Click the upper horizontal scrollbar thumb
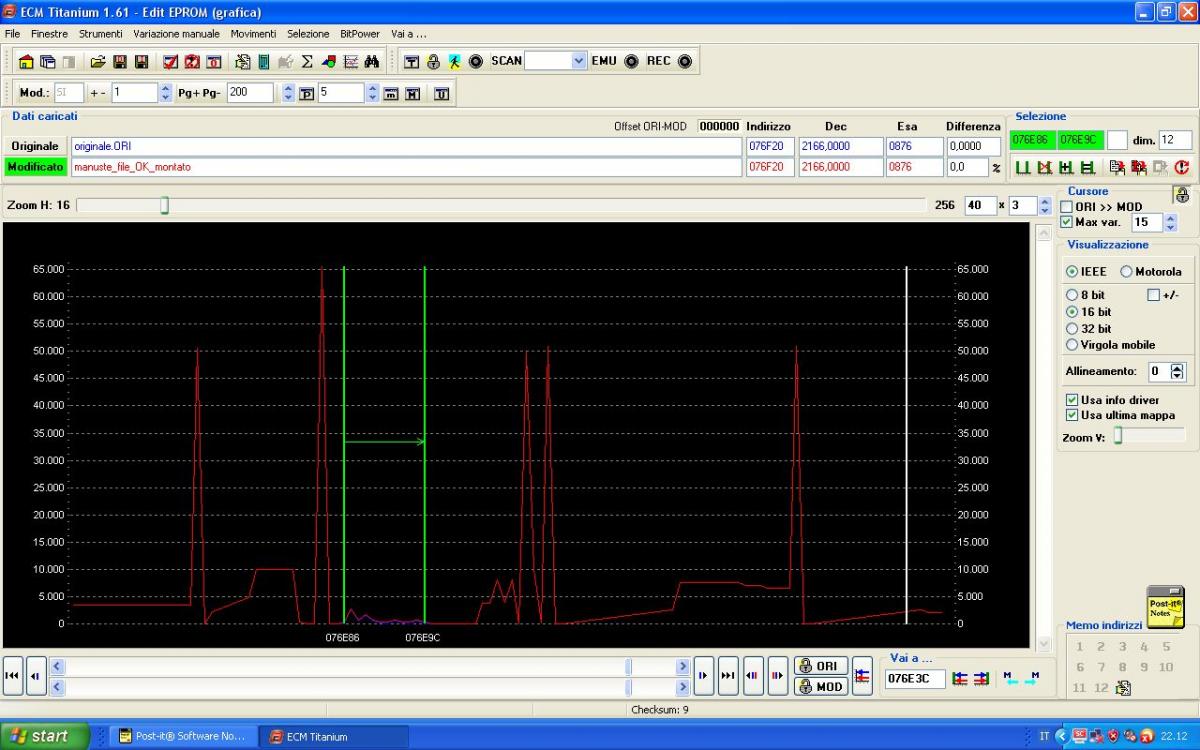The width and height of the screenshot is (1200, 750). pos(628,666)
